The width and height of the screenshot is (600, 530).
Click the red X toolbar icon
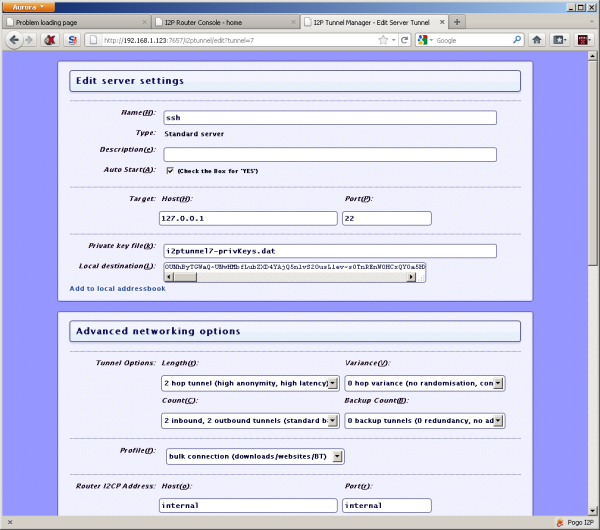coord(50,40)
